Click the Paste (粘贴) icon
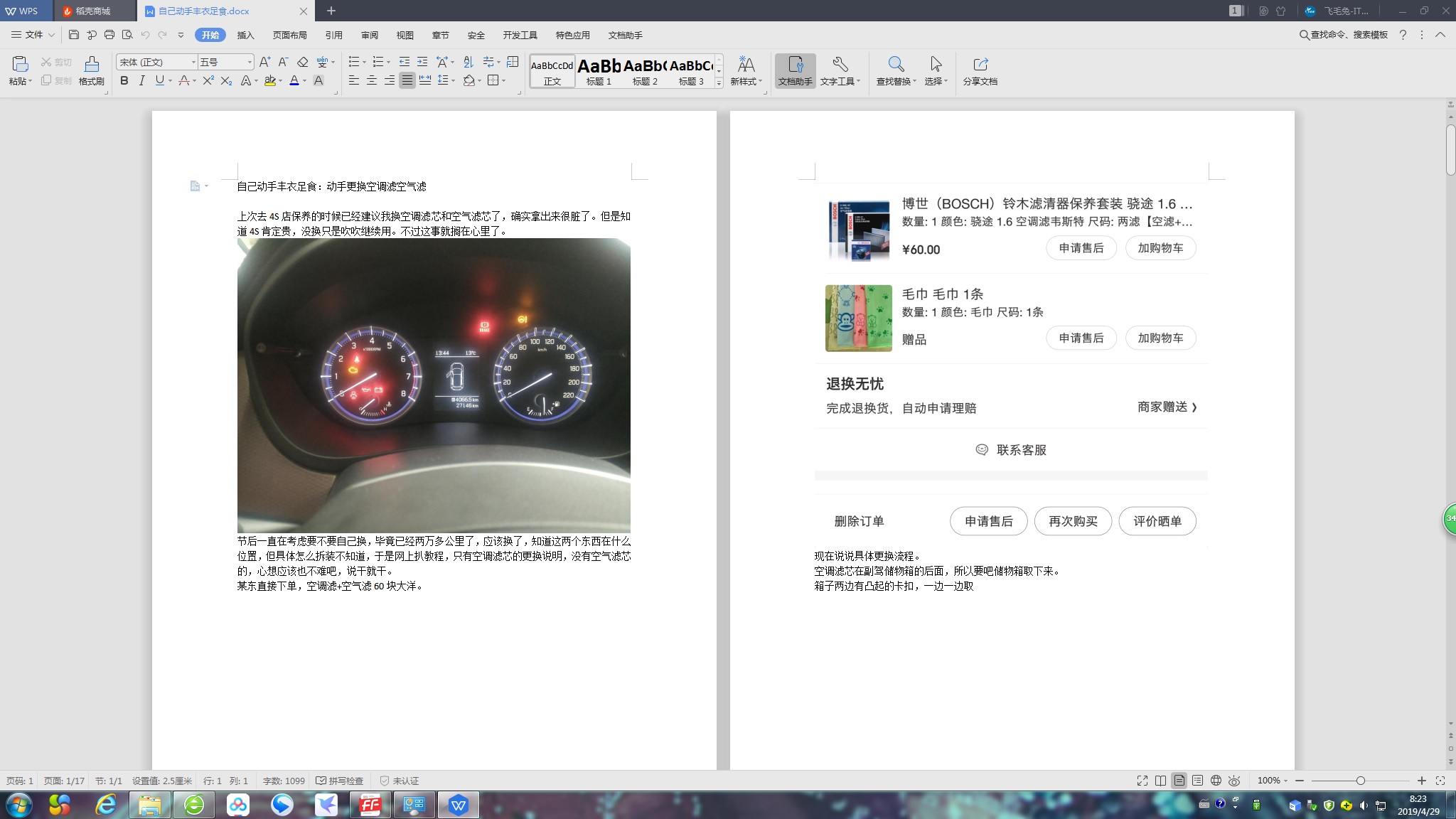 click(x=20, y=70)
